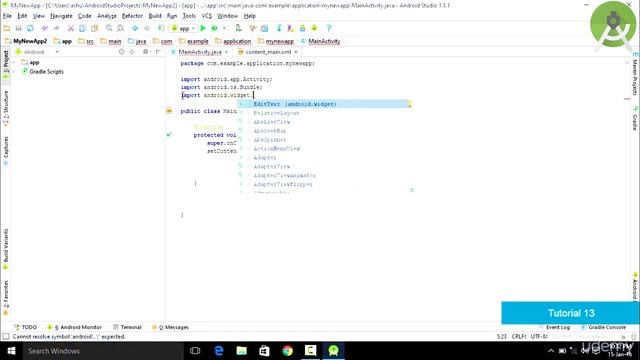Click the Attach debugger icon
This screenshot has width=640, height=360.
[x=238, y=28]
